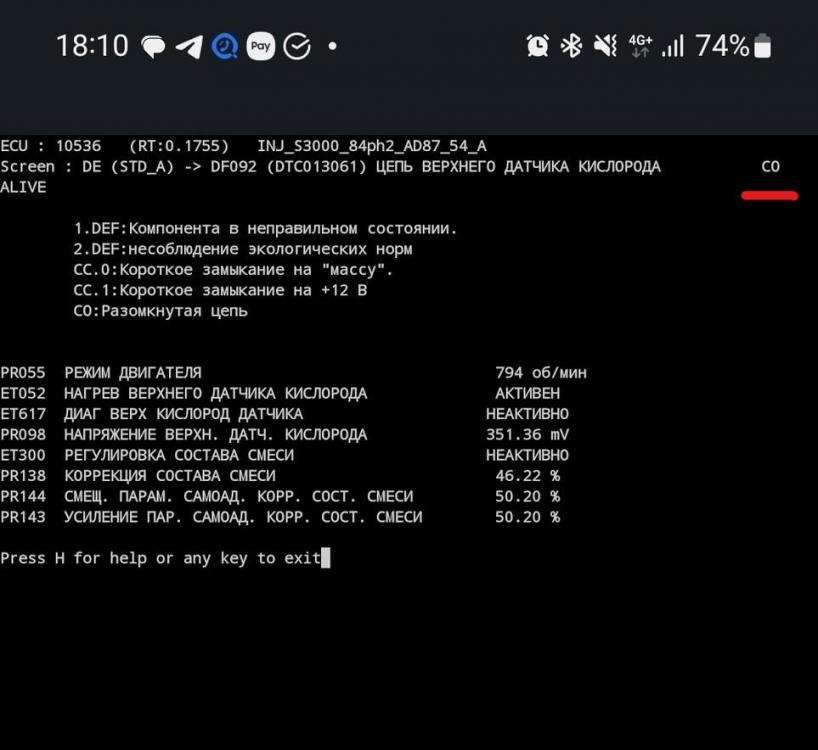
Task: Click the 351.36 mV value
Action: pos(527,435)
